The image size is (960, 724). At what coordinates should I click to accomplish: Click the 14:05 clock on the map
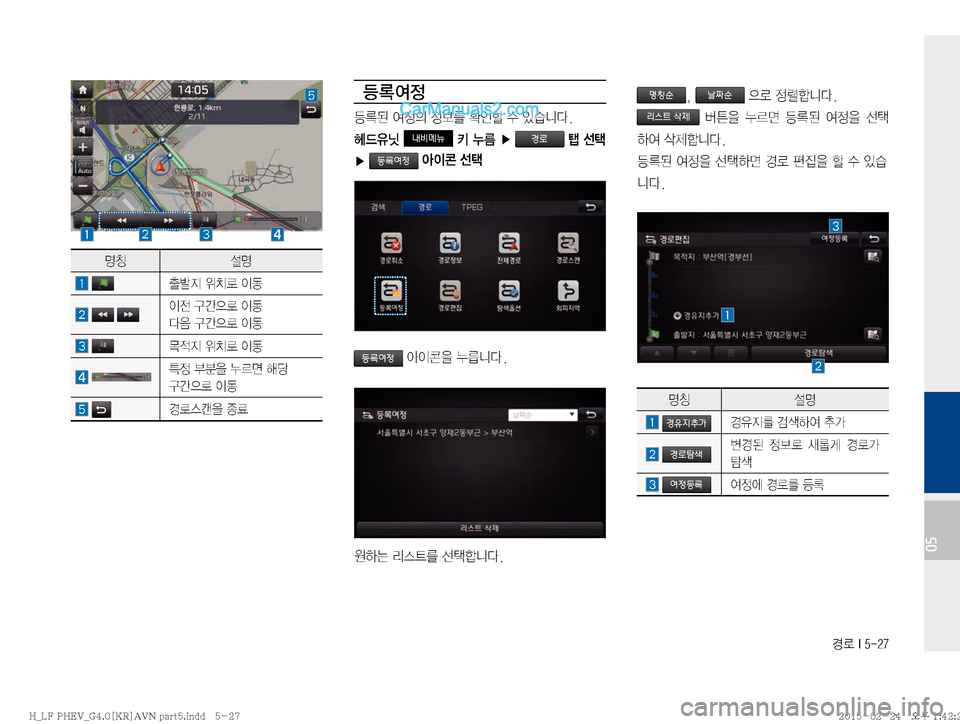(x=193, y=90)
